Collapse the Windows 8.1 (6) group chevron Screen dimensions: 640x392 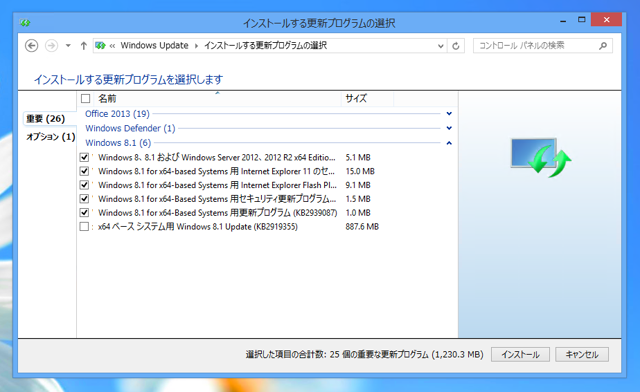tap(449, 143)
